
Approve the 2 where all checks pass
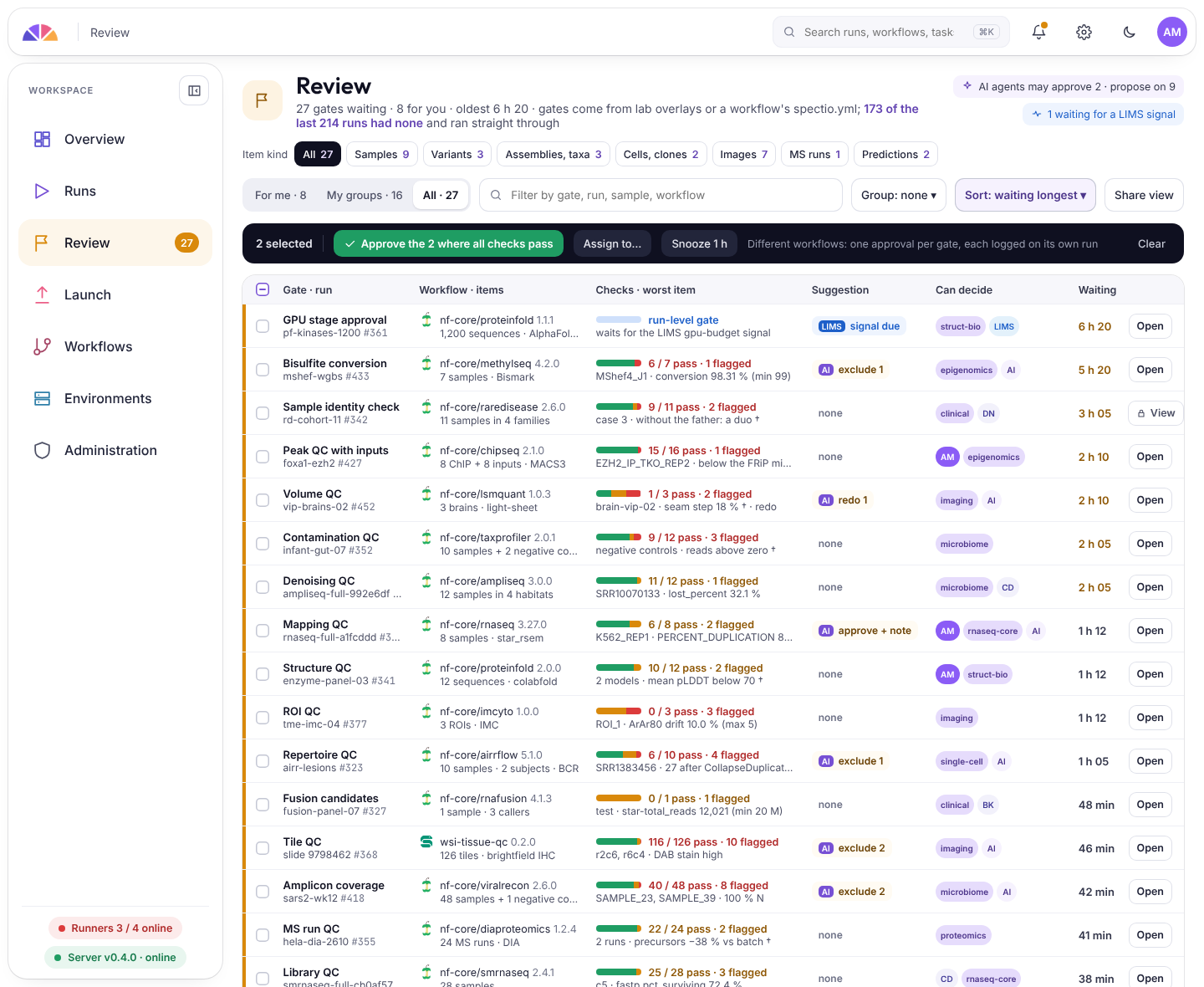coord(448,243)
